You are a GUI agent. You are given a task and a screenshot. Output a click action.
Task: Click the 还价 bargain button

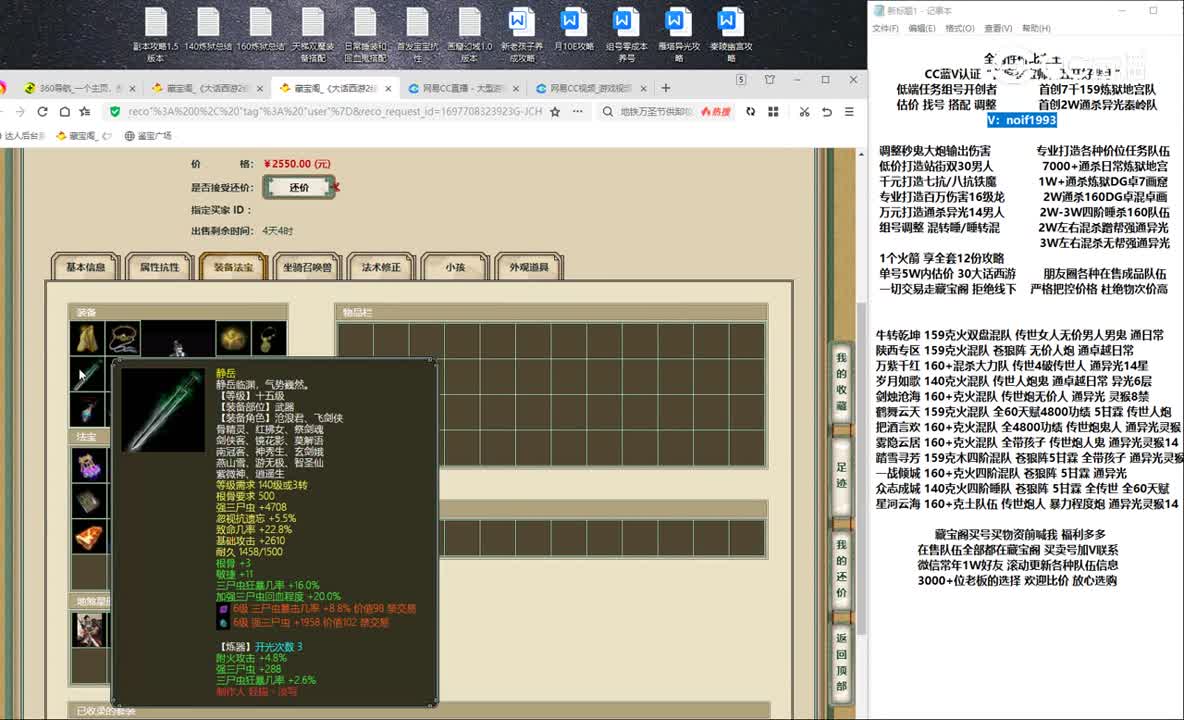pyautogui.click(x=299, y=187)
